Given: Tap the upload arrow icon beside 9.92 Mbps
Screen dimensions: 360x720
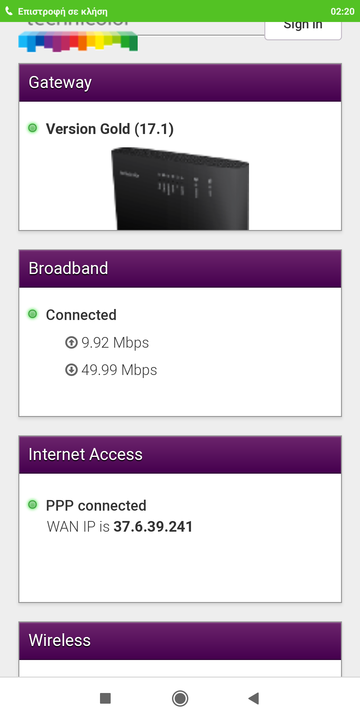Looking at the screenshot, I should 71,343.
